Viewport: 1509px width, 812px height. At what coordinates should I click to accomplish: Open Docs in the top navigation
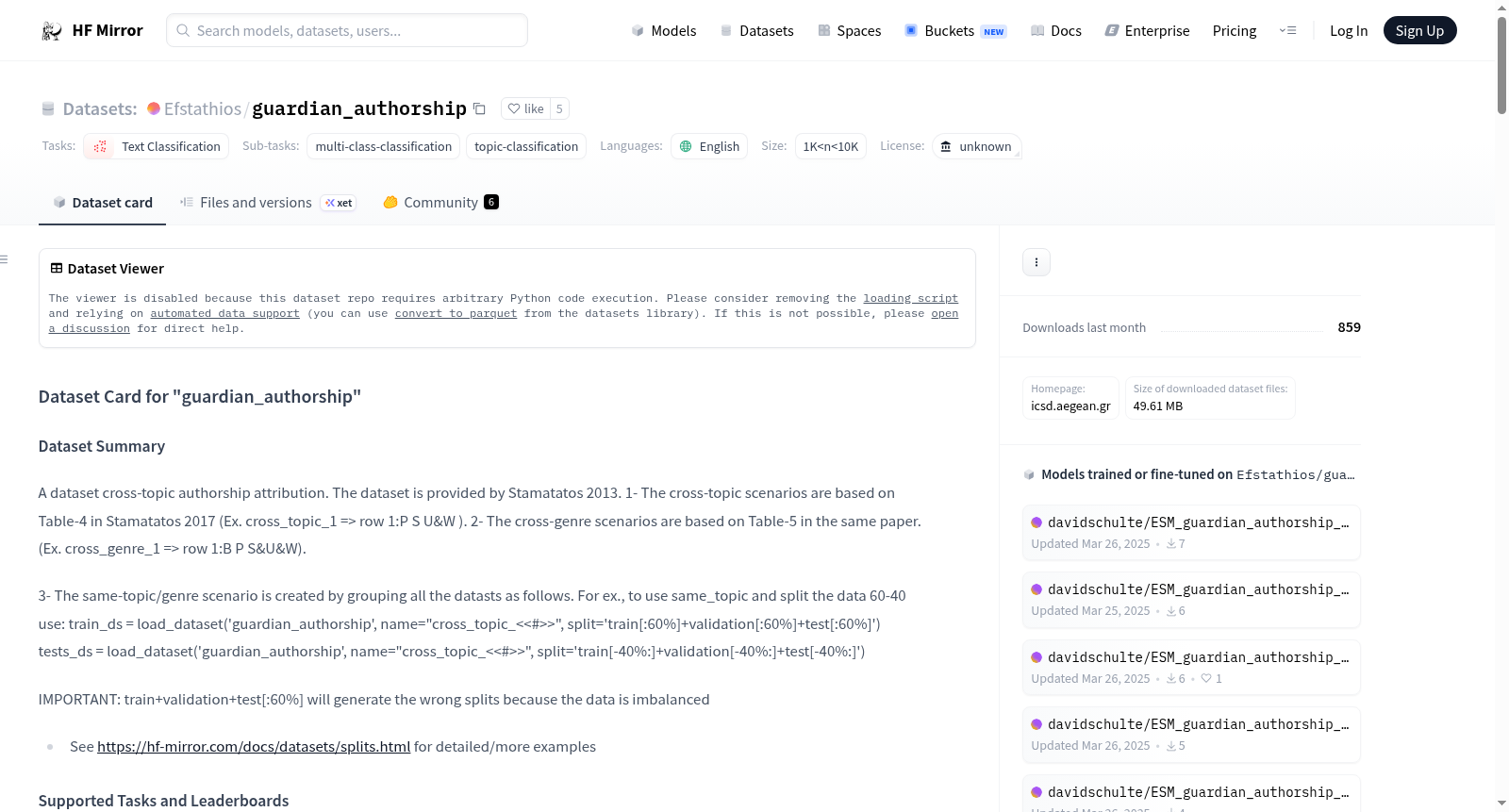click(1056, 31)
